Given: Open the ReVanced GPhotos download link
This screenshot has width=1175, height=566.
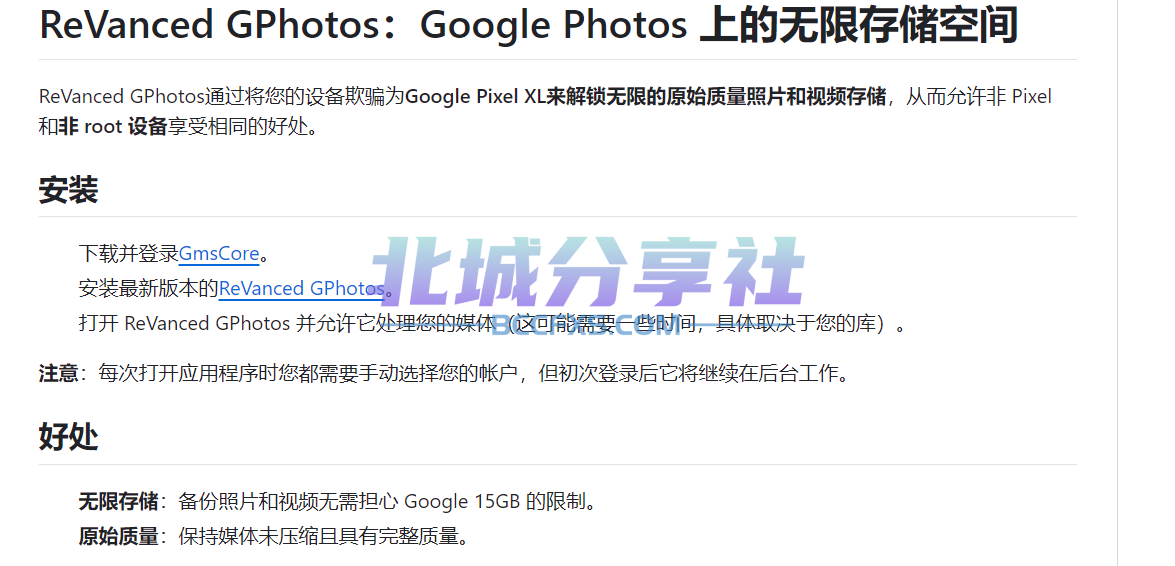Looking at the screenshot, I should (x=301, y=289).
